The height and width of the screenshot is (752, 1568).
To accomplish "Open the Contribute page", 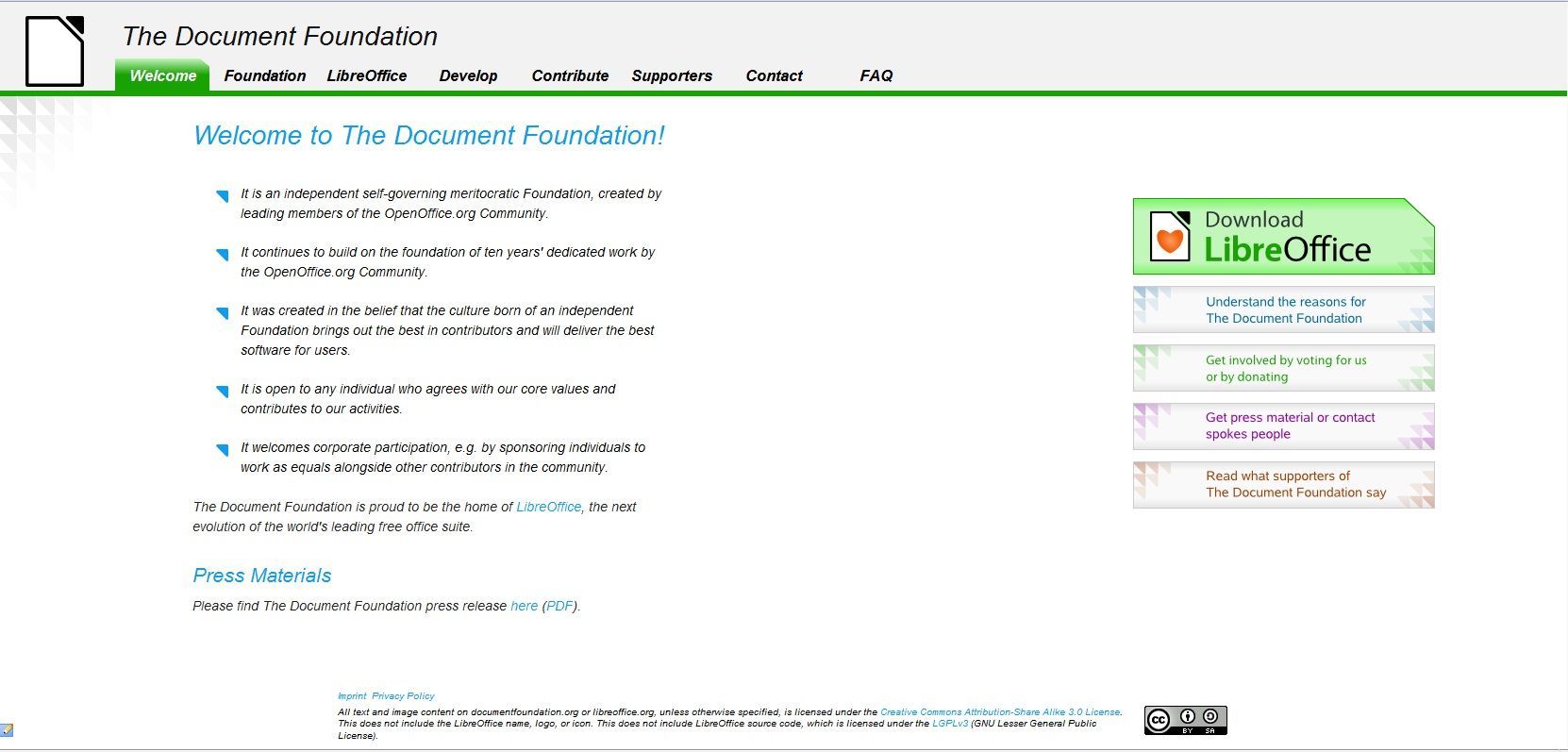I will [570, 75].
